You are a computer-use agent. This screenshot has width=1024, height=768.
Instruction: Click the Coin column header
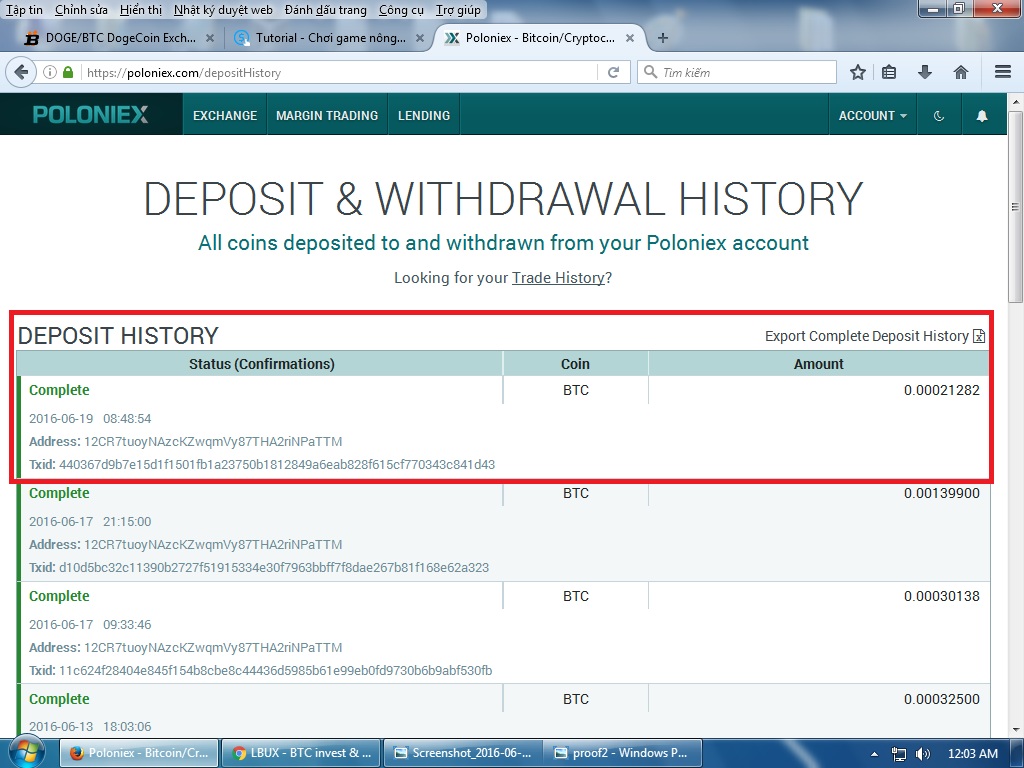pos(575,364)
